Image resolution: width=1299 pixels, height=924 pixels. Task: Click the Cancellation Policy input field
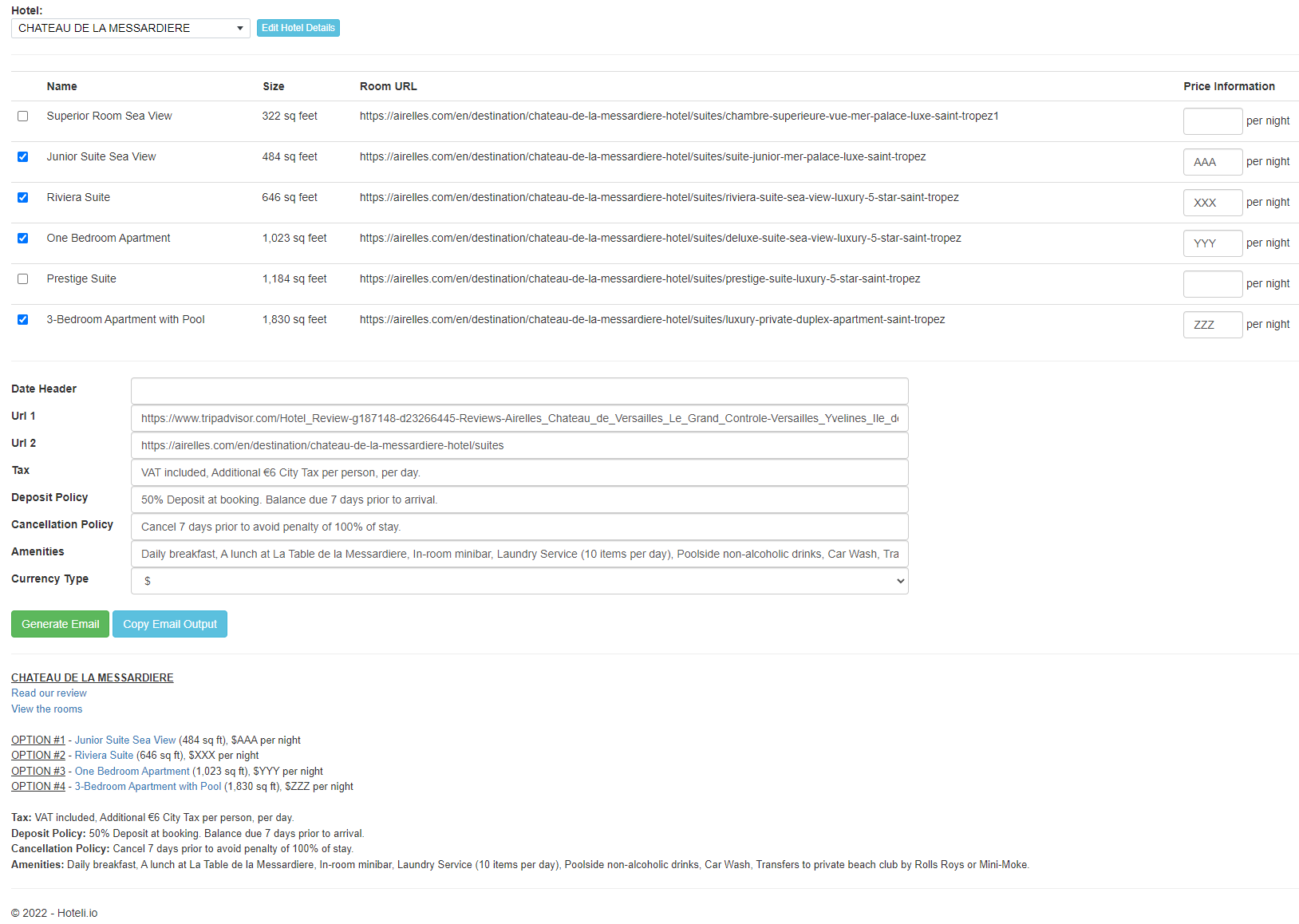tap(519, 527)
